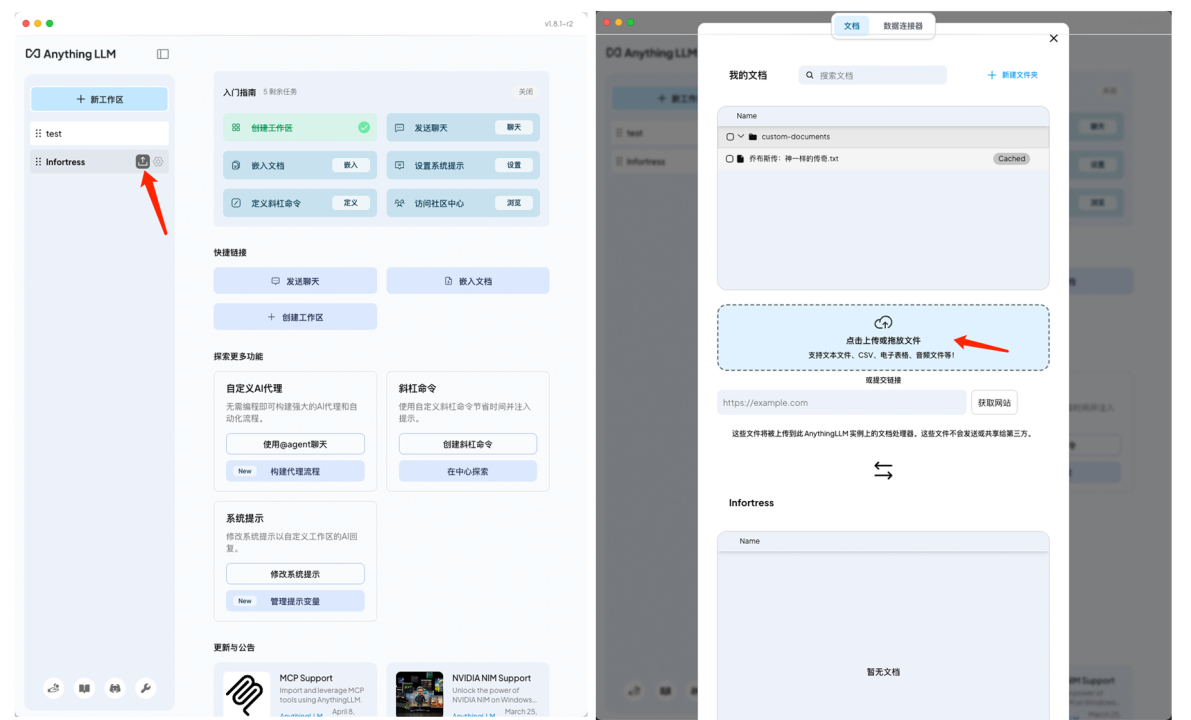
Task: Click the custom-documents folder icon
Action: [753, 137]
